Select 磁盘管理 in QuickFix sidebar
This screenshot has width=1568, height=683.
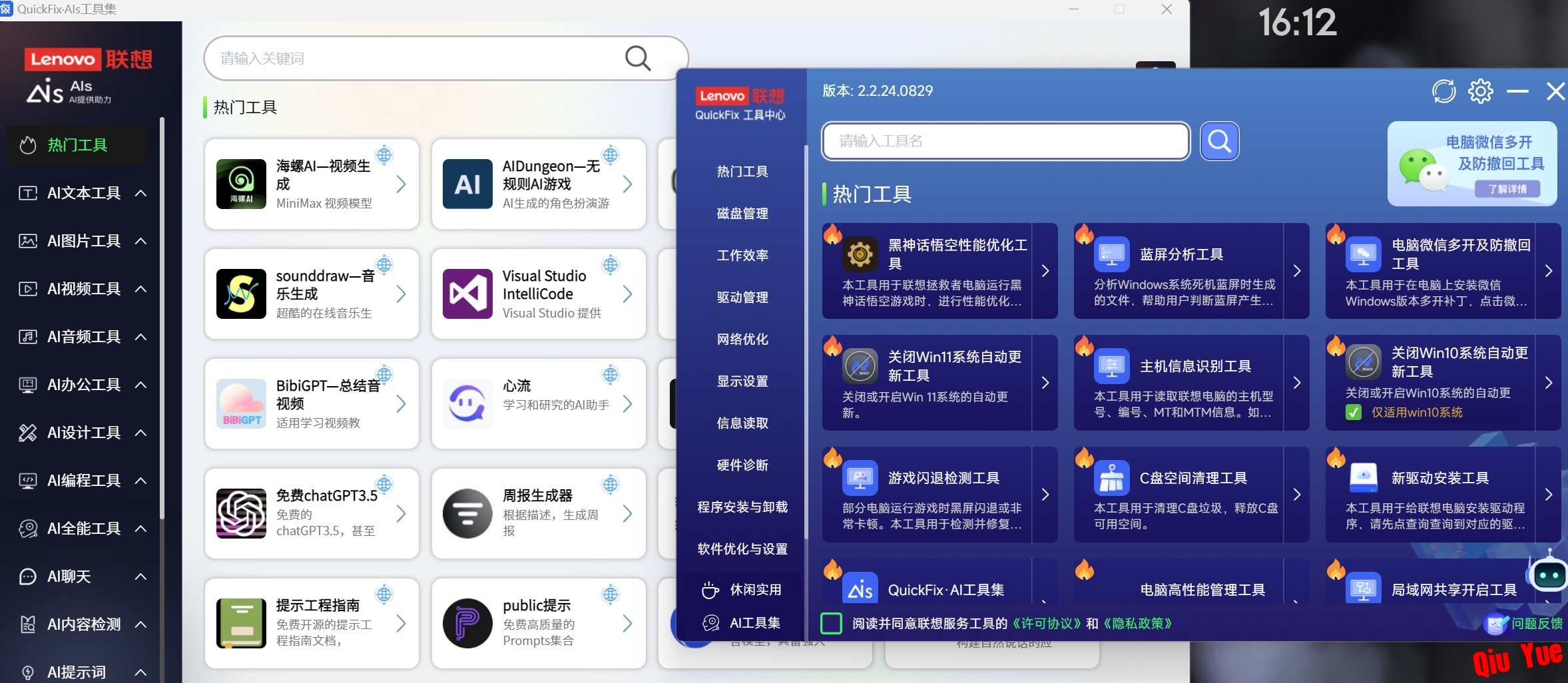742,213
